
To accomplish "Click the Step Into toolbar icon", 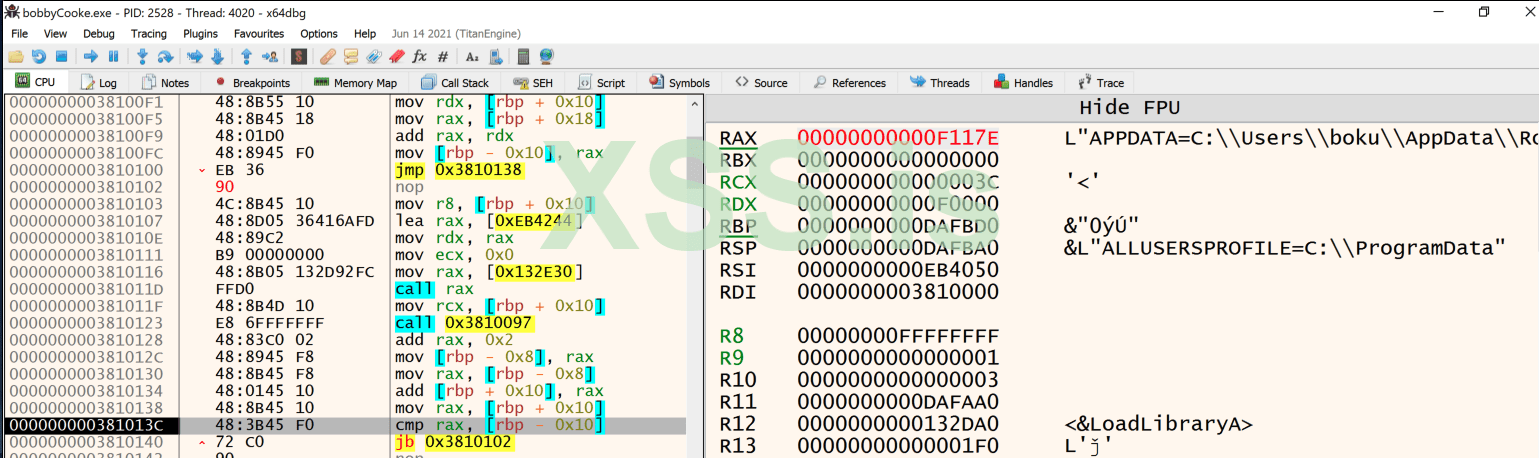I will (143, 56).
